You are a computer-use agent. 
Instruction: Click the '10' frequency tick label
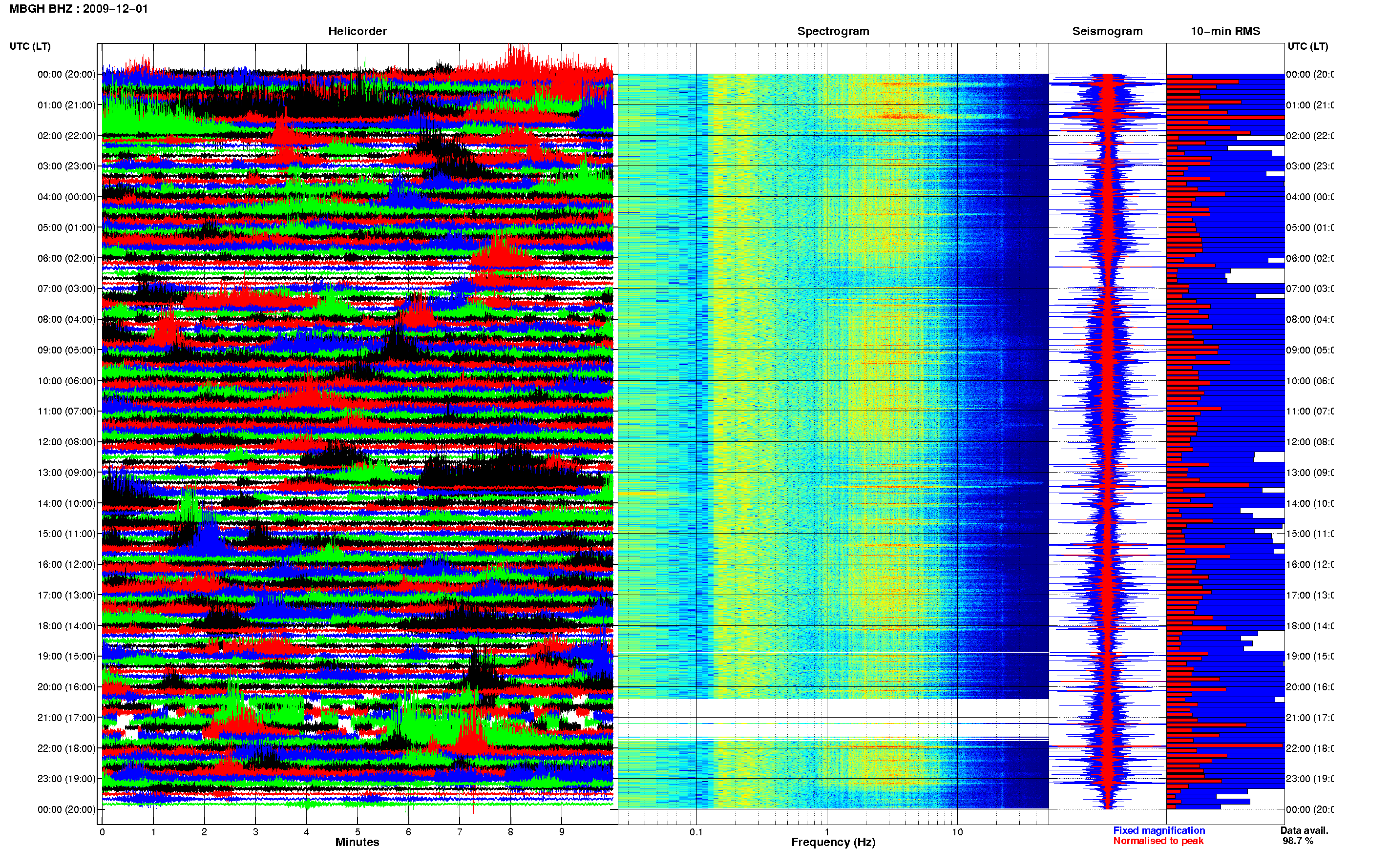pyautogui.click(x=957, y=832)
